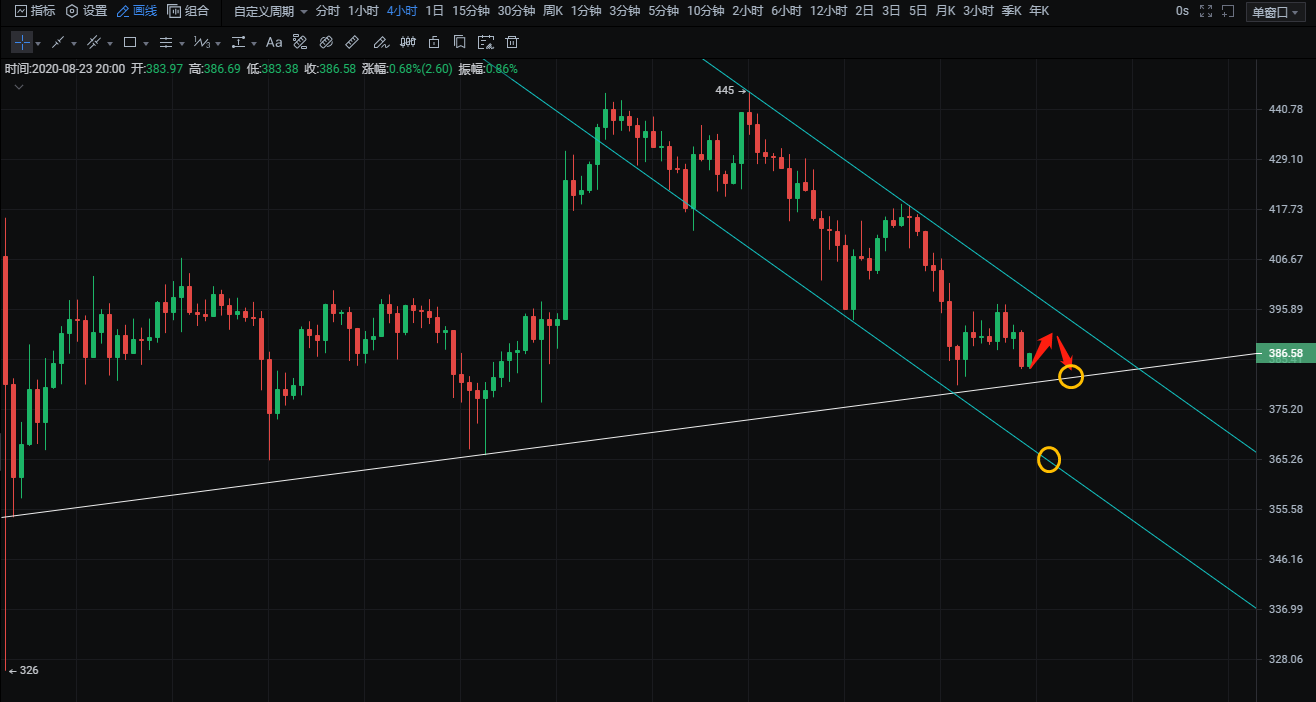Click the lock drawings icon
This screenshot has width=1316, height=702.
(x=433, y=43)
